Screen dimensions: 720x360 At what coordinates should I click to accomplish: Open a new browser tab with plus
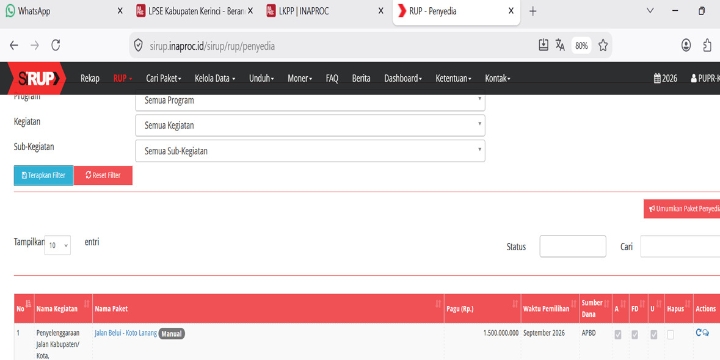(533, 11)
